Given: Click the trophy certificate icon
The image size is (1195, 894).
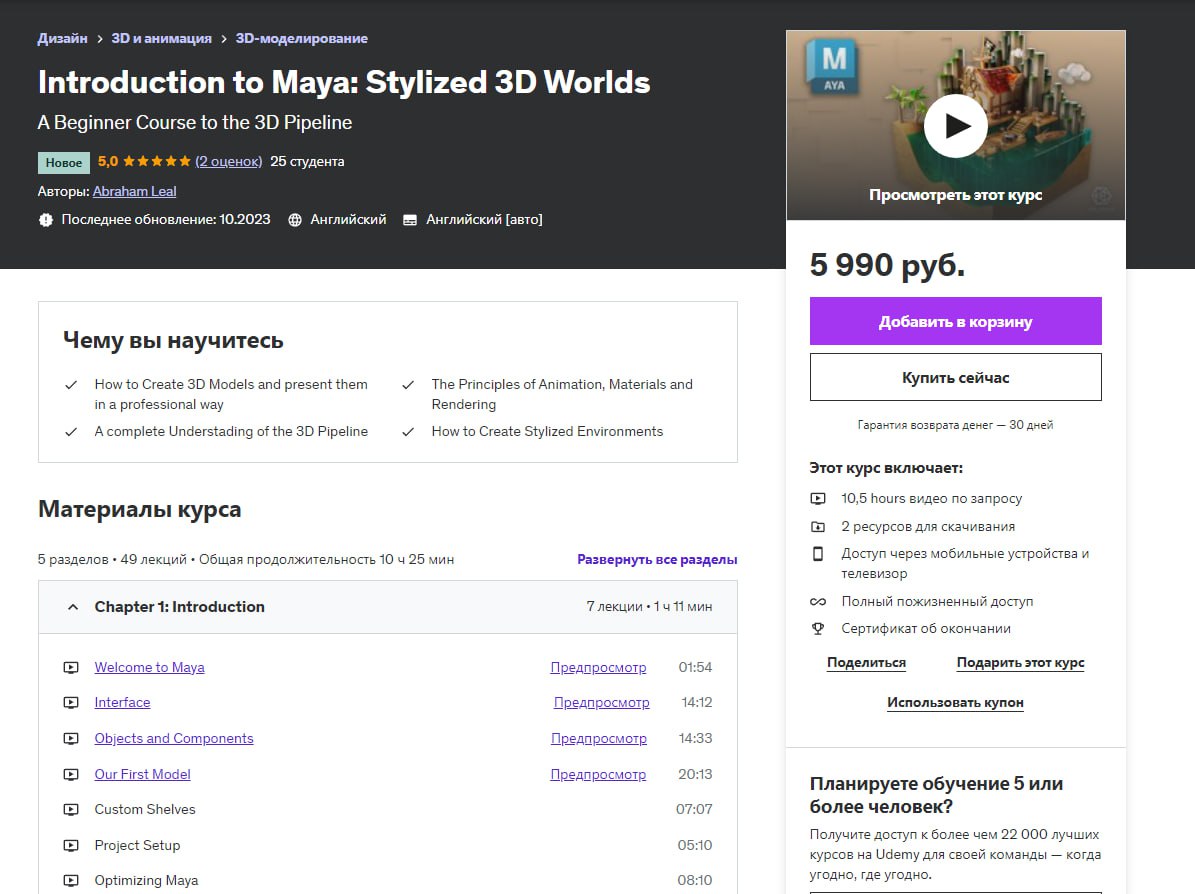Looking at the screenshot, I should [x=818, y=629].
